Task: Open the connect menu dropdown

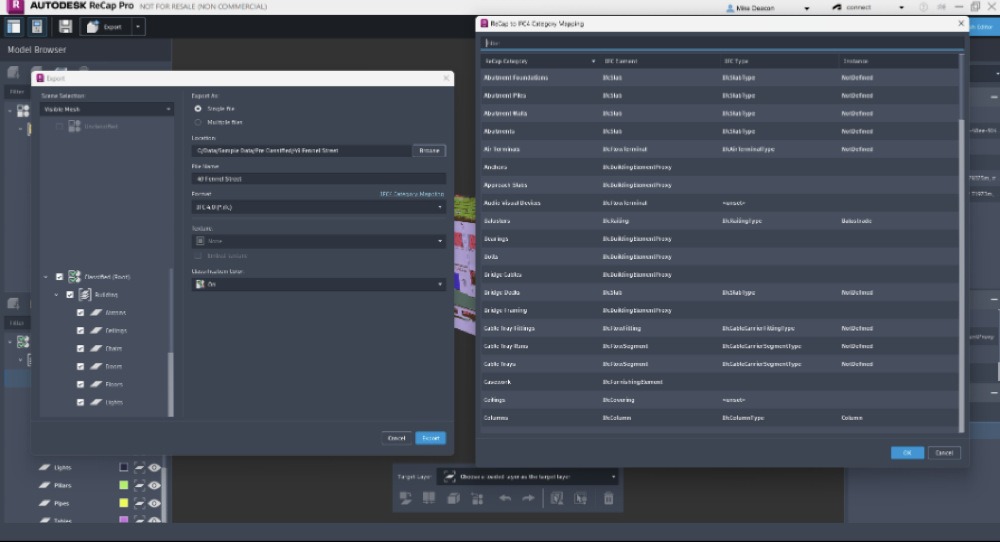Action: click(901, 8)
